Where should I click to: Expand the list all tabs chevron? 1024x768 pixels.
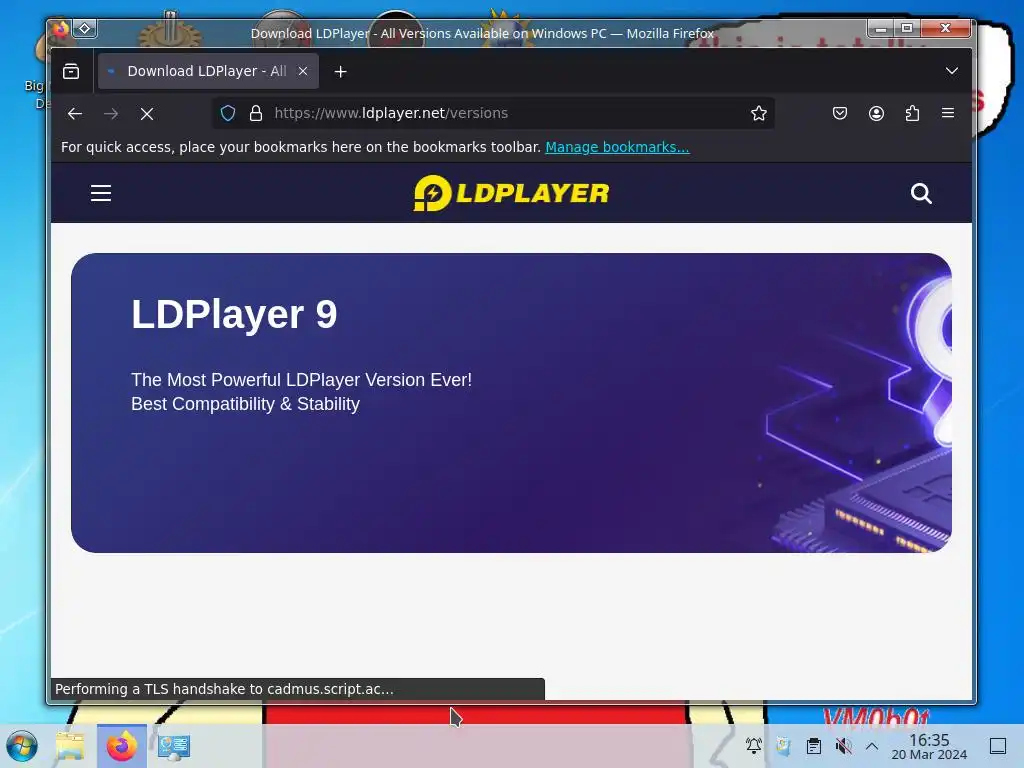952,71
